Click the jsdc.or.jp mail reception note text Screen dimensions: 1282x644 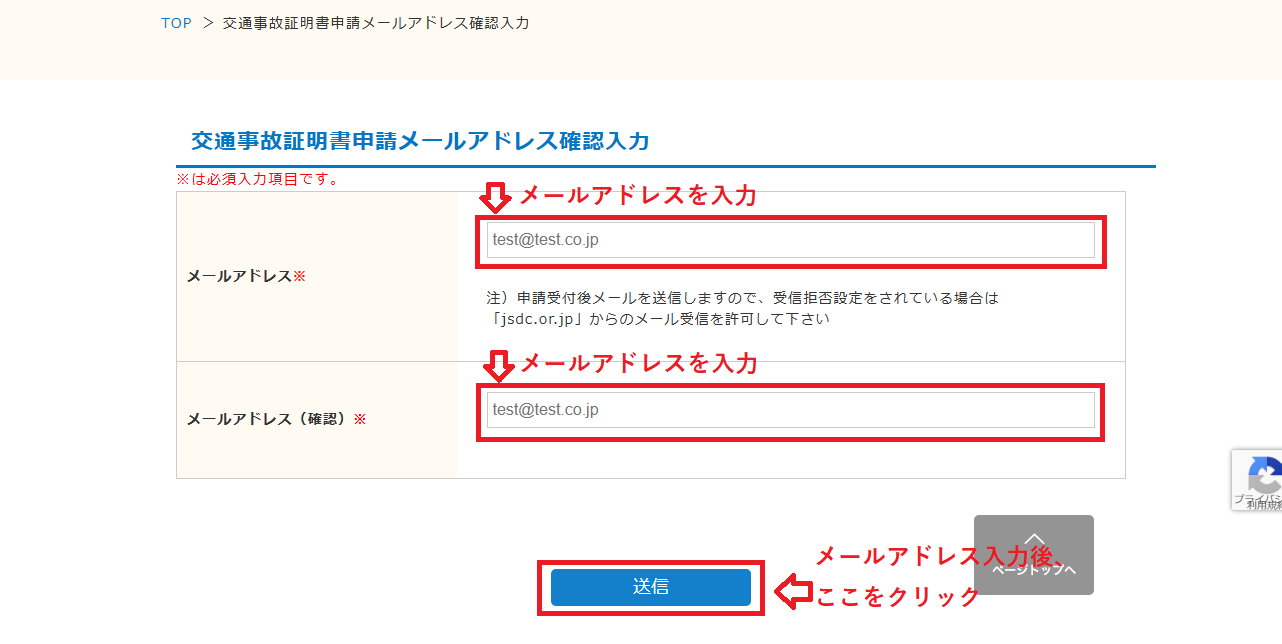(743, 308)
